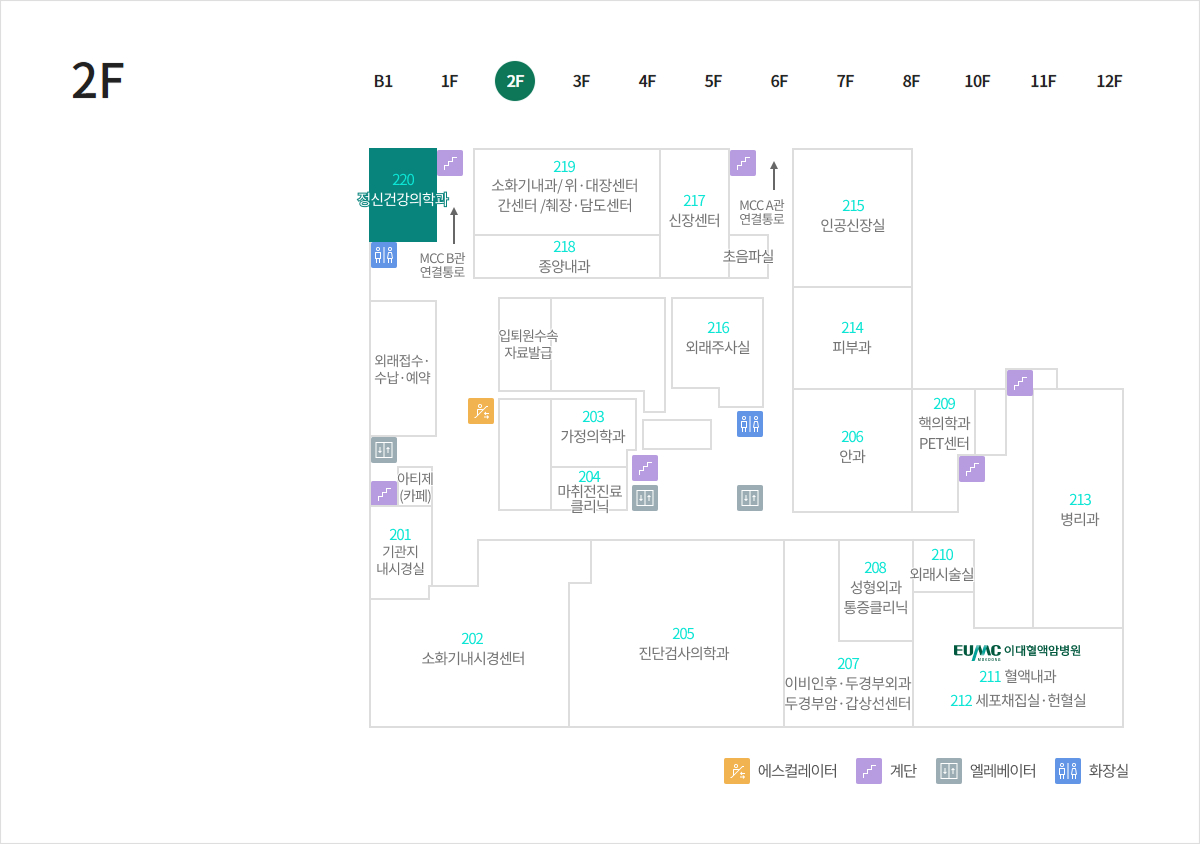Open the 4F floor tab
1200x844 pixels.
(647, 82)
